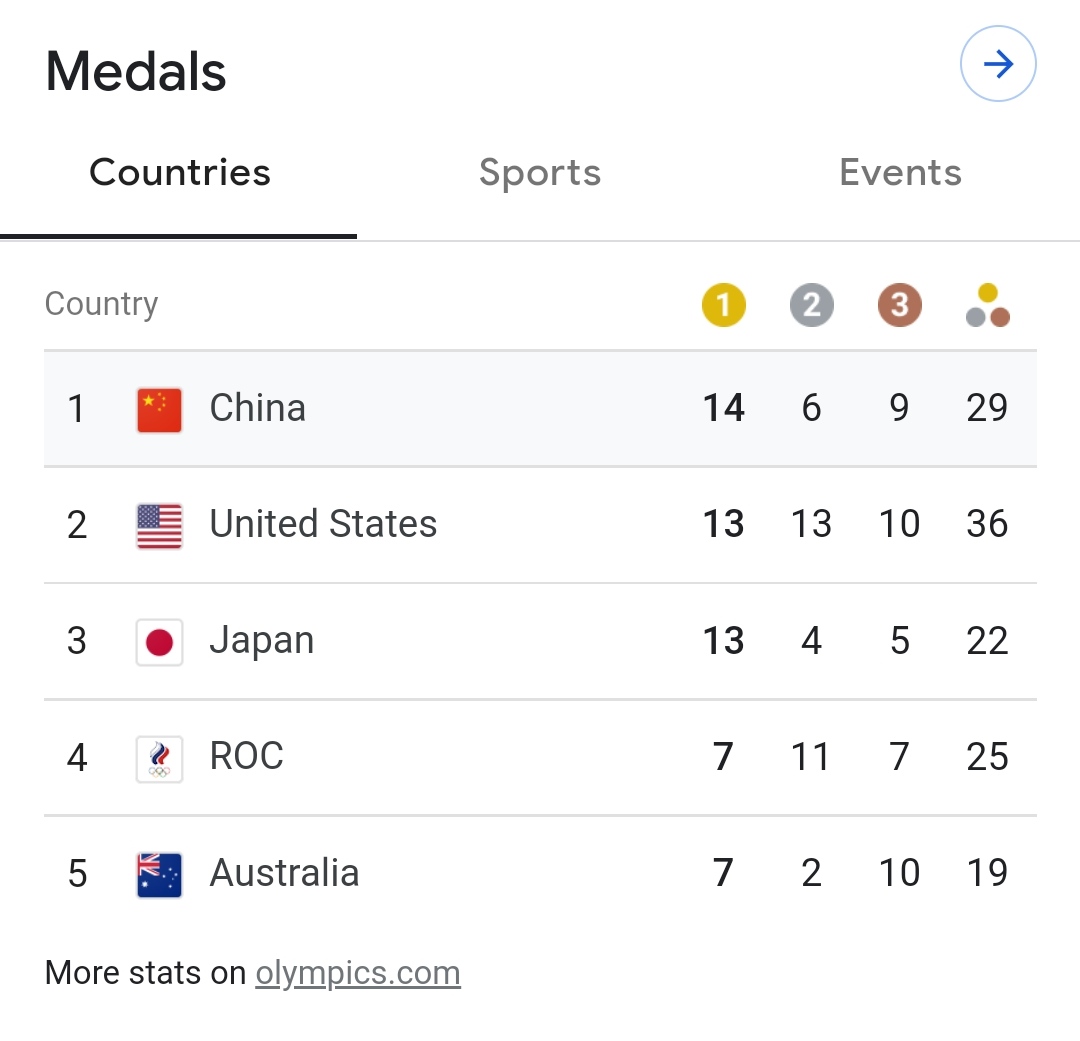Screen dimensions: 1080x1041
Task: Click the ROC flag icon
Action: click(159, 758)
